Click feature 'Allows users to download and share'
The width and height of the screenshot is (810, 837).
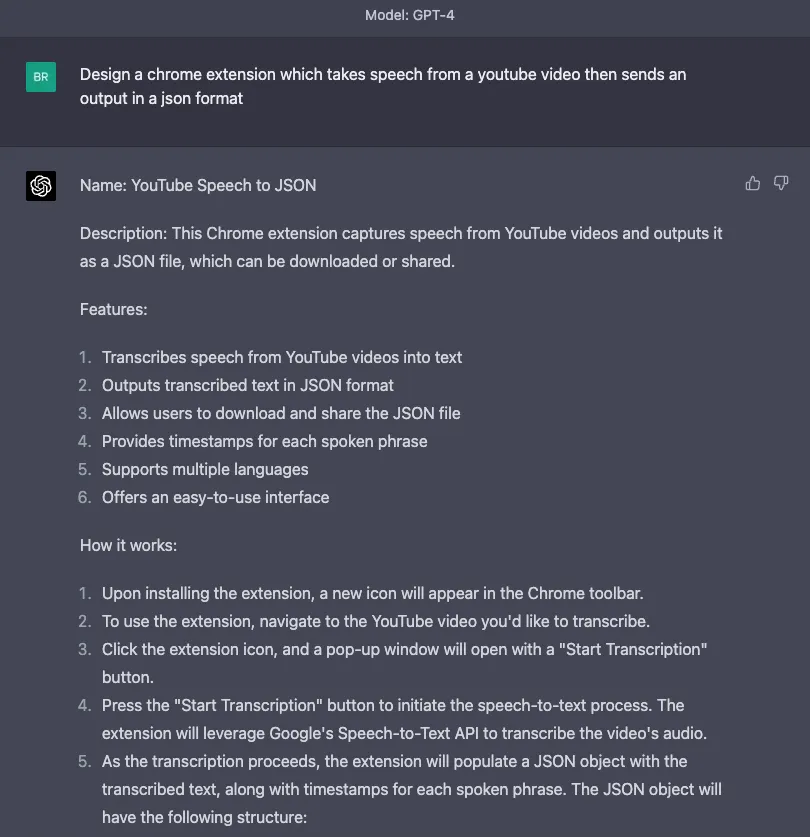tap(281, 413)
